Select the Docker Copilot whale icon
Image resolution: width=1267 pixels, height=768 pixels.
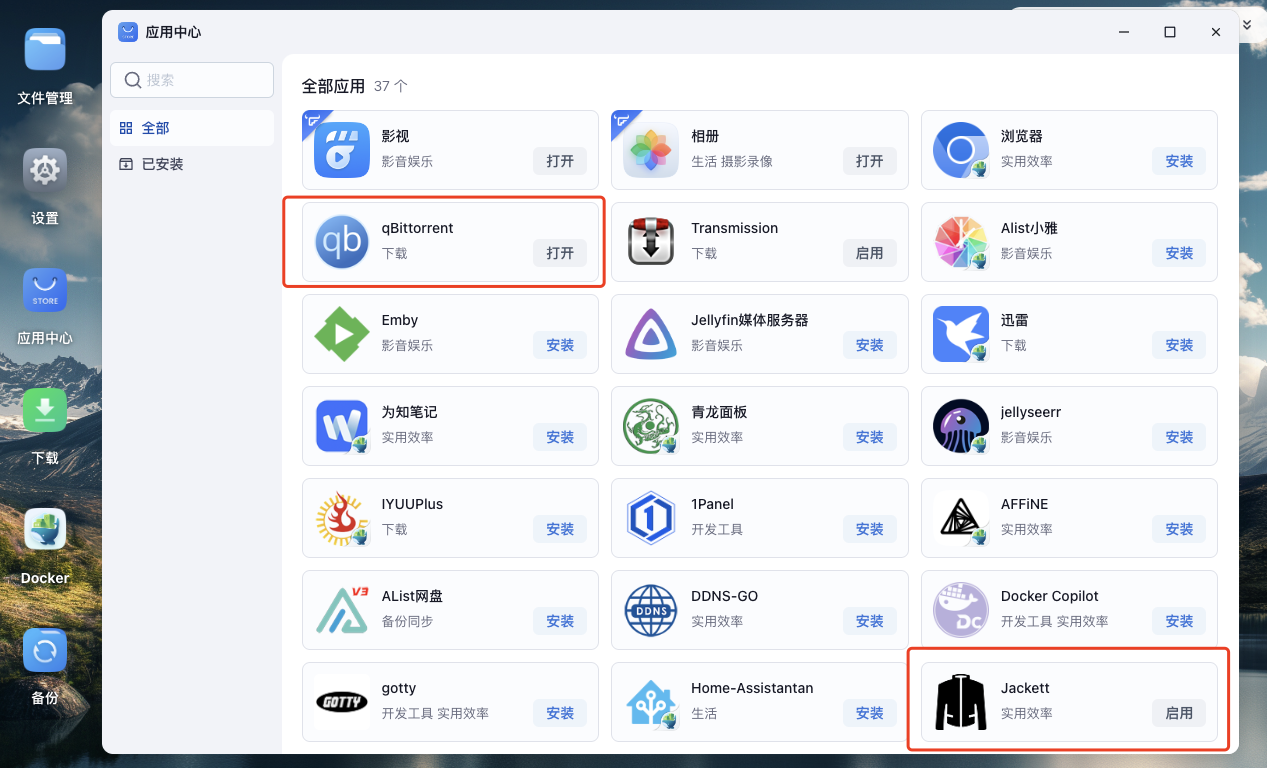(961, 610)
